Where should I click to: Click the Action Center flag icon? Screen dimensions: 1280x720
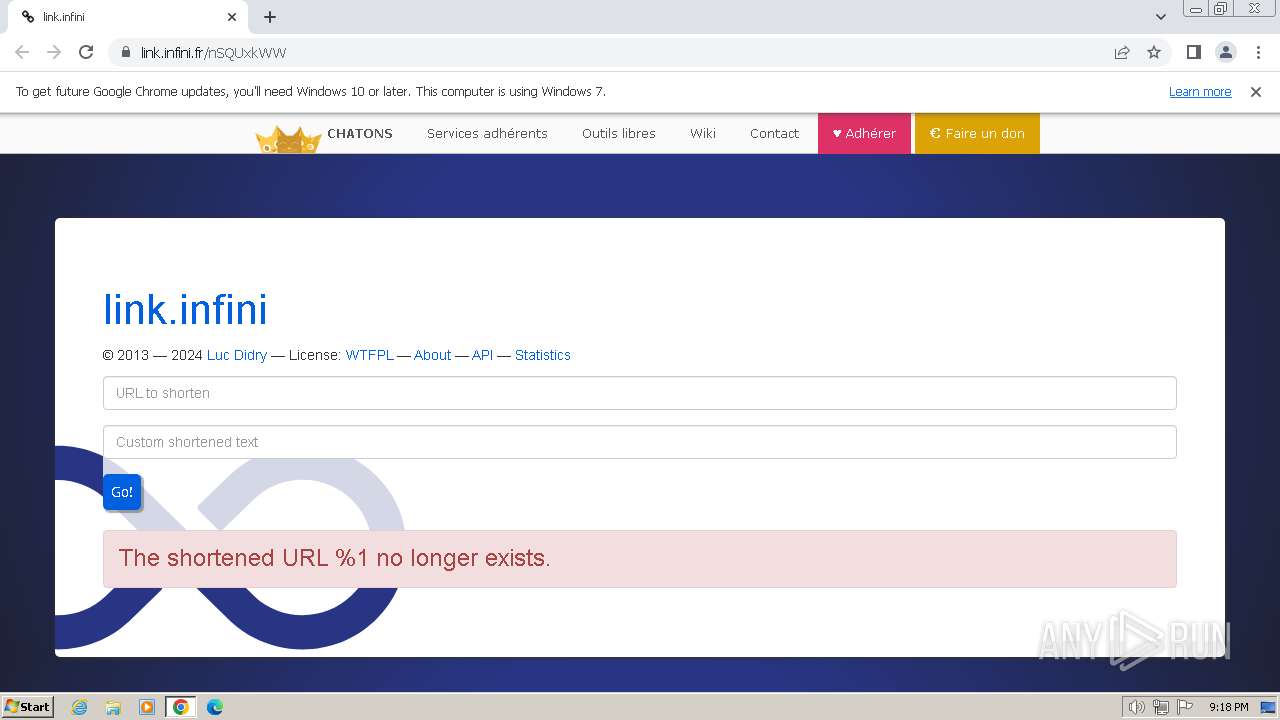[1185, 707]
